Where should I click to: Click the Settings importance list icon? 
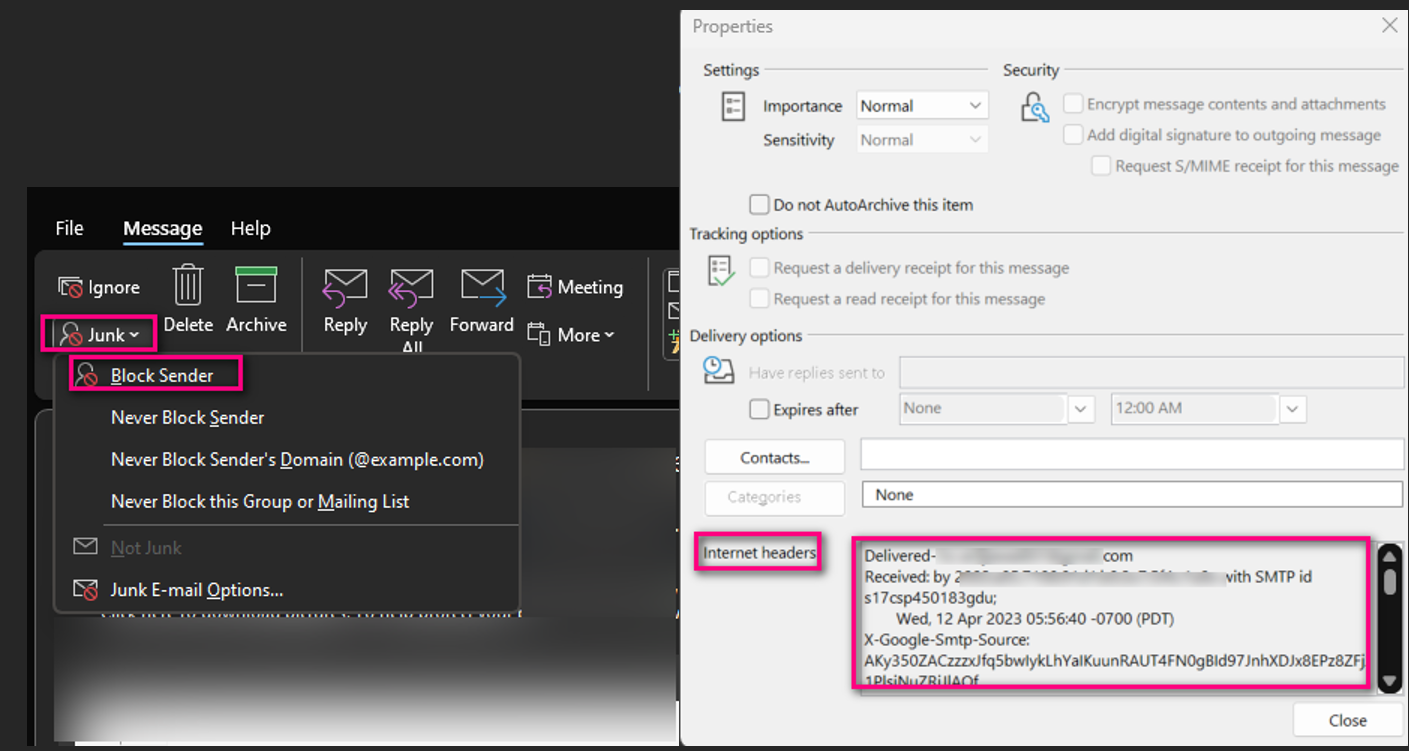coord(733,107)
